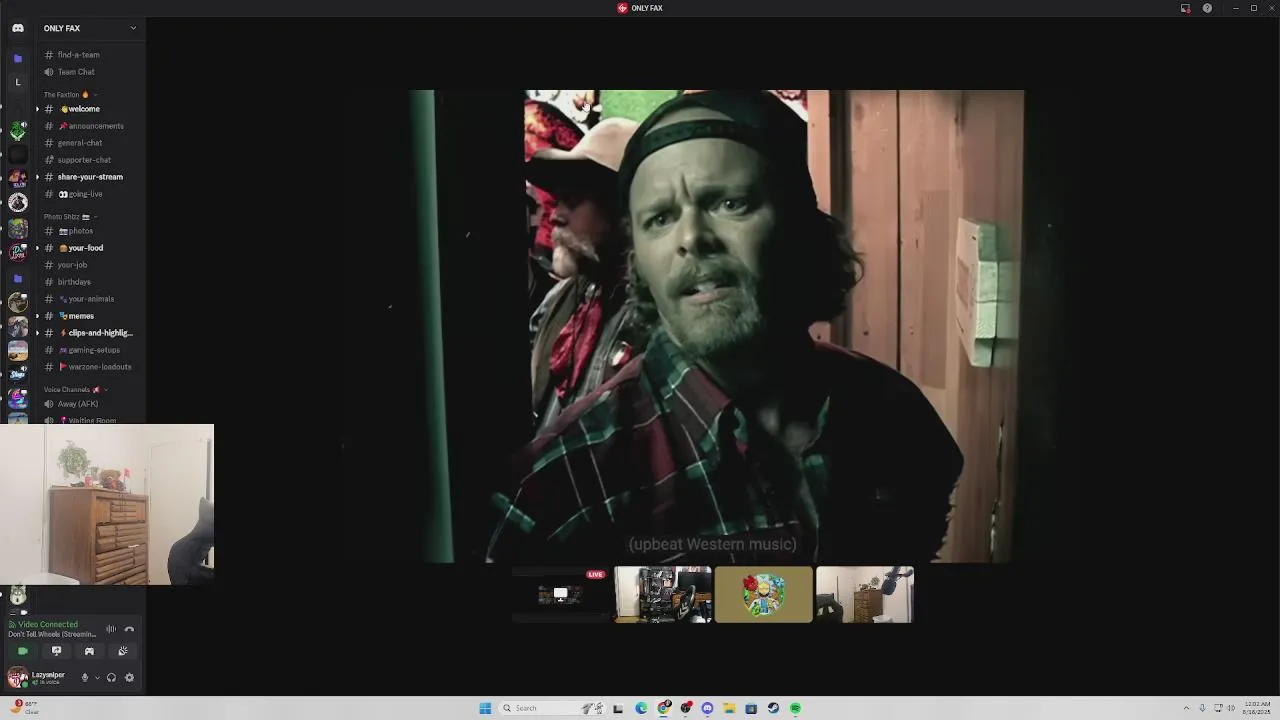Open the birthdays channel
The height and width of the screenshot is (720, 1280).
(88, 282)
